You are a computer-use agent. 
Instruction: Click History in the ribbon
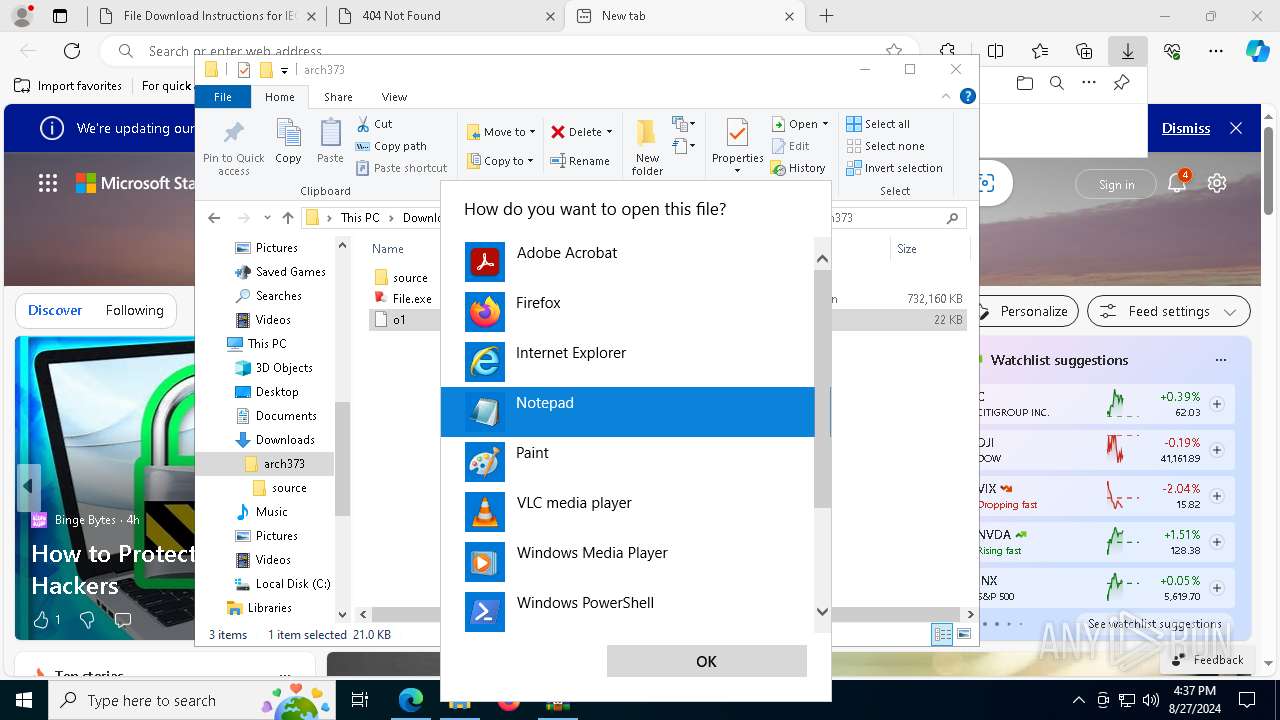(798, 168)
